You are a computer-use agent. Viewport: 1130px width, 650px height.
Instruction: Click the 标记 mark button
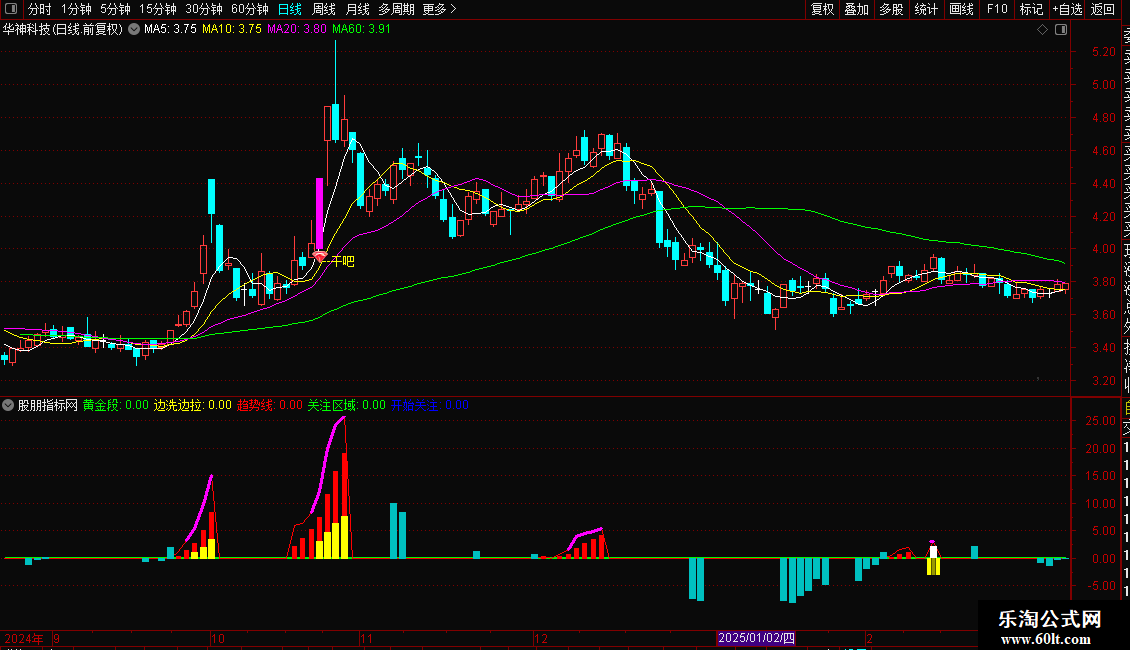[x=1031, y=9]
